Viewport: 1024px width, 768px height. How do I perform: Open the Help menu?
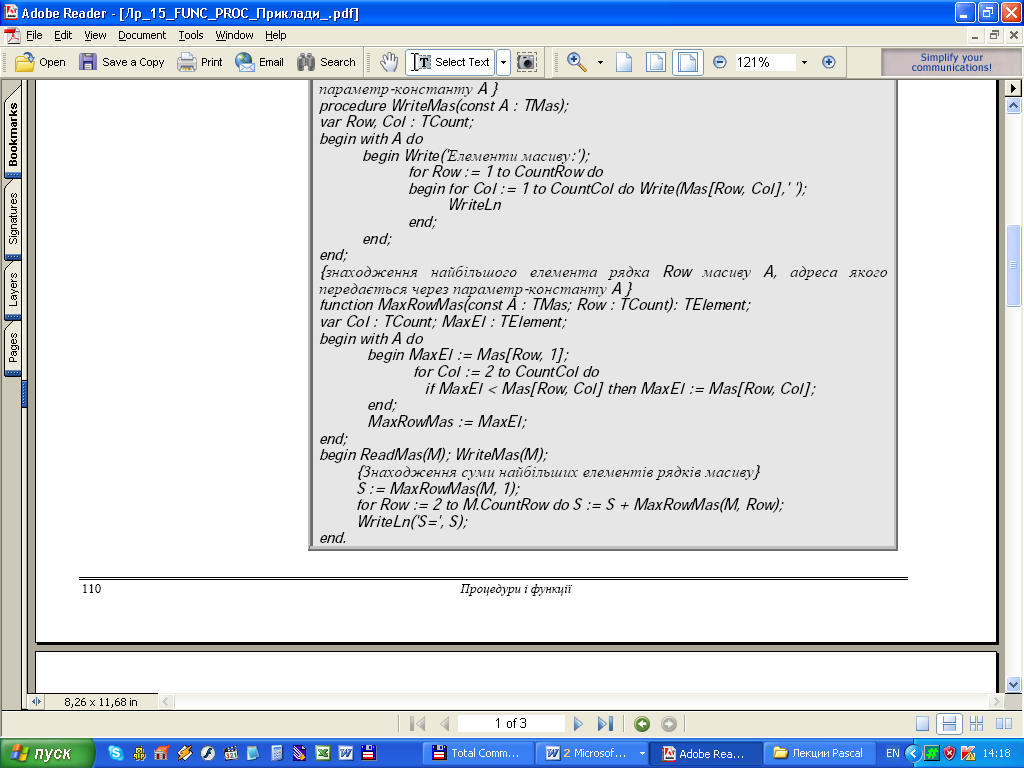[276, 35]
